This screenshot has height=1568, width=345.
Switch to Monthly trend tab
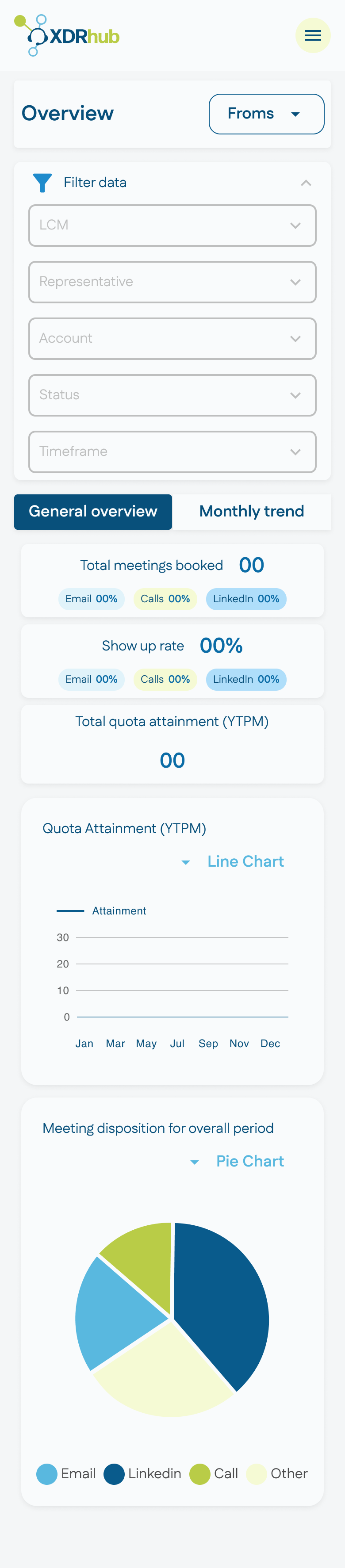pyautogui.click(x=251, y=511)
